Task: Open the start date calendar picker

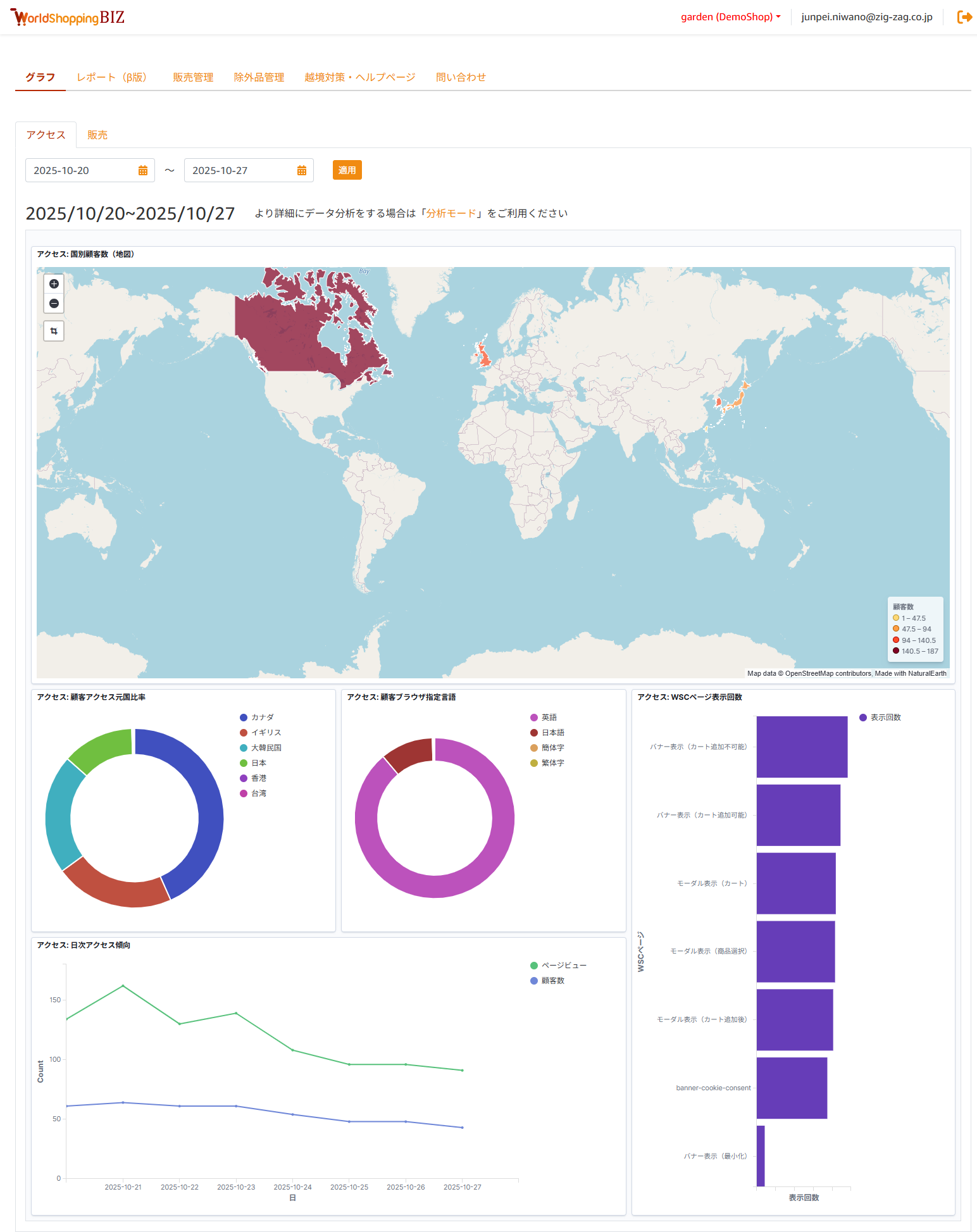Action: point(143,171)
